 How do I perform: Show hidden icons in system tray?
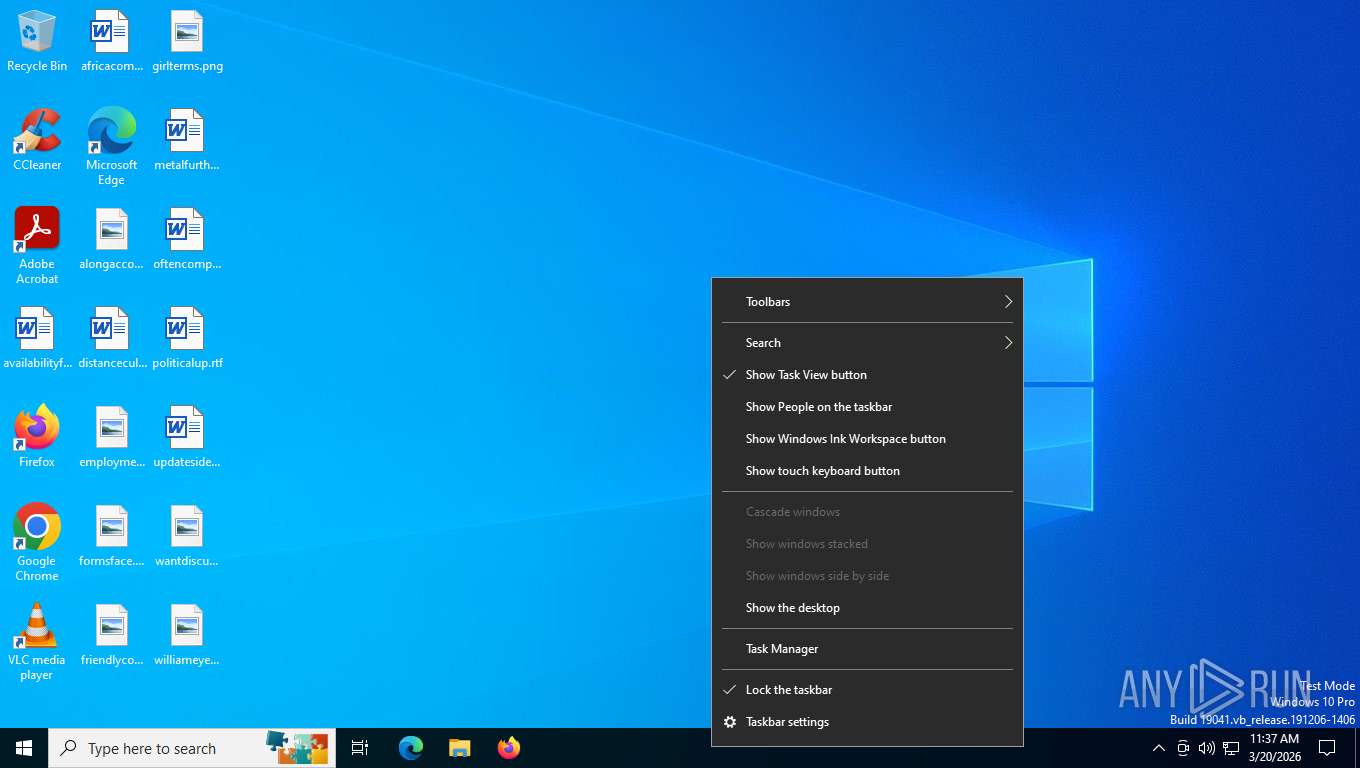[x=1159, y=748]
